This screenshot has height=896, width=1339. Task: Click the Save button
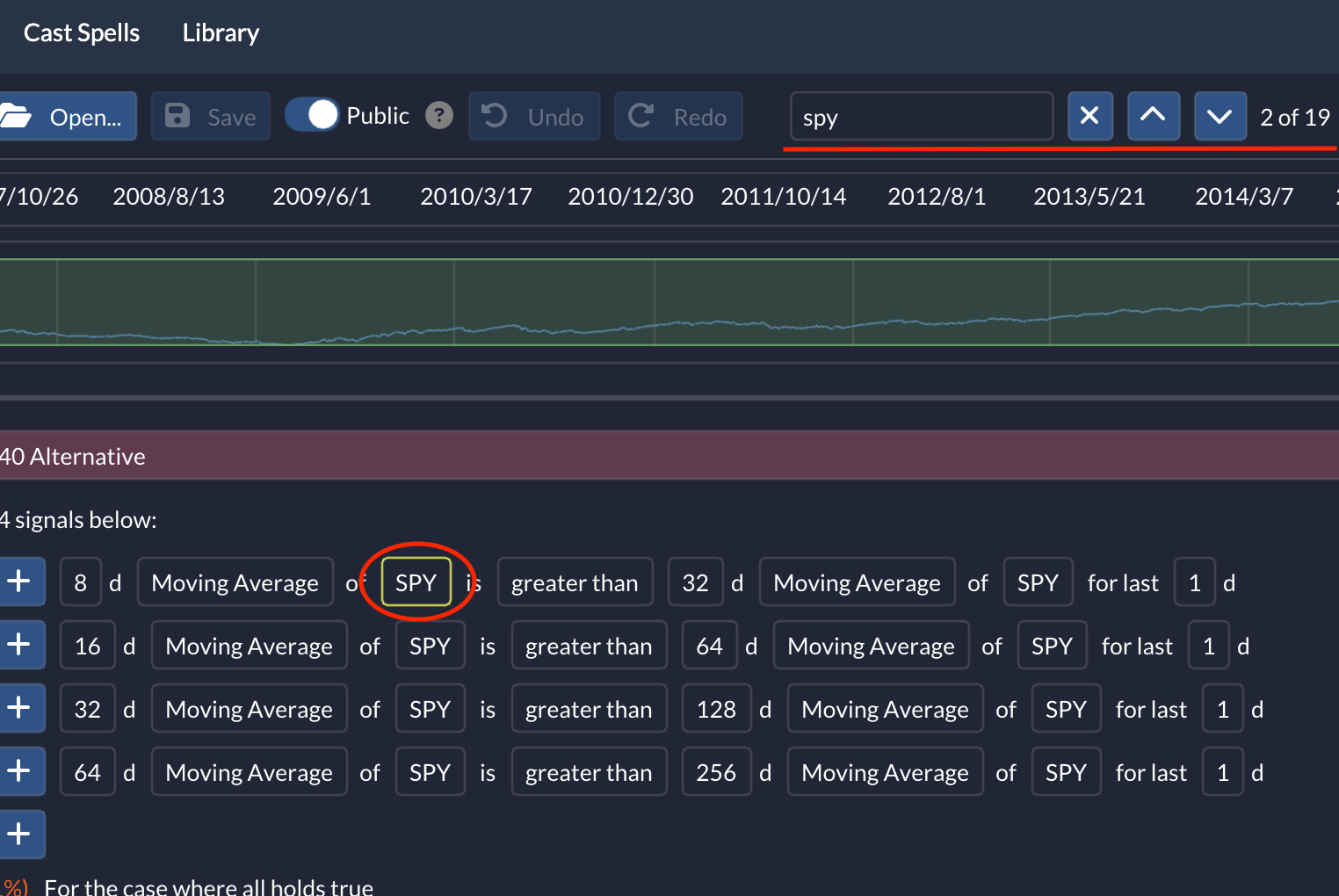(211, 116)
